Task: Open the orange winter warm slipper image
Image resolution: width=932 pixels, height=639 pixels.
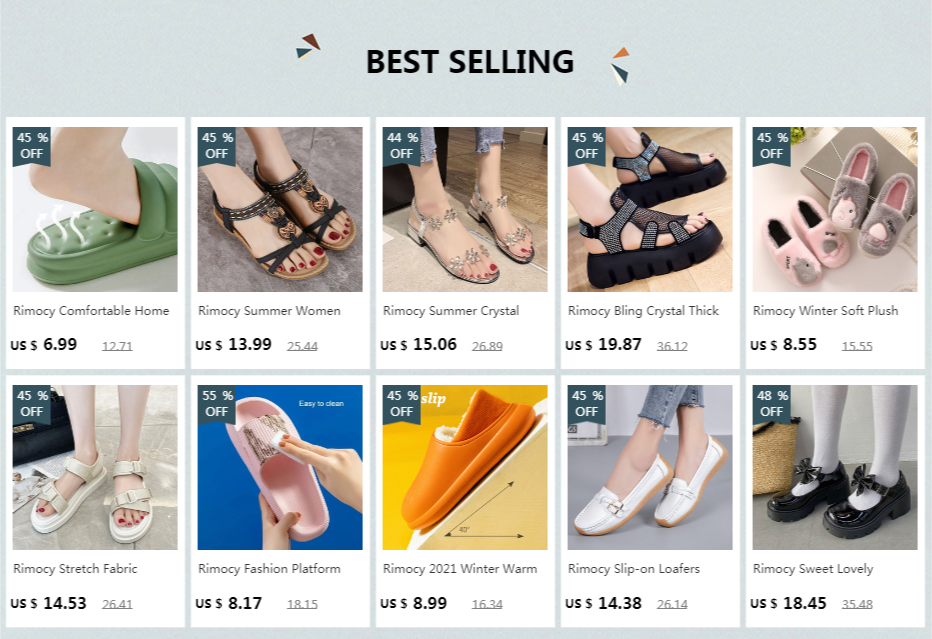Action: 465,468
